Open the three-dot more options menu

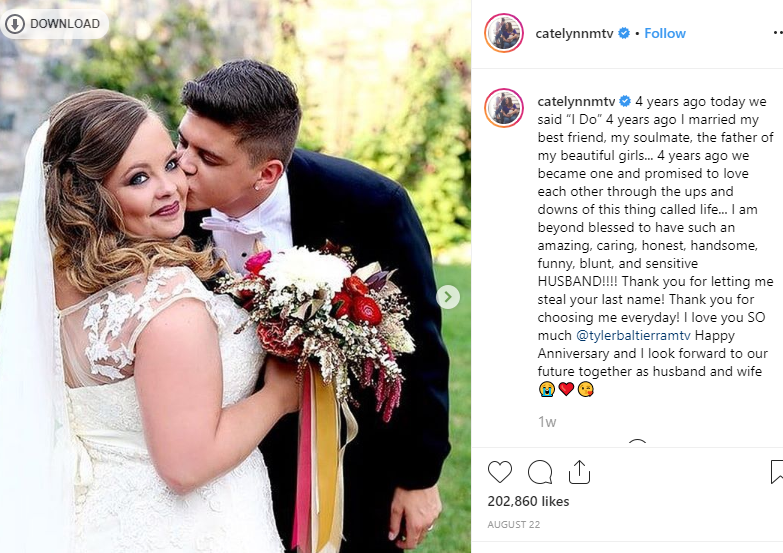pos(778,33)
